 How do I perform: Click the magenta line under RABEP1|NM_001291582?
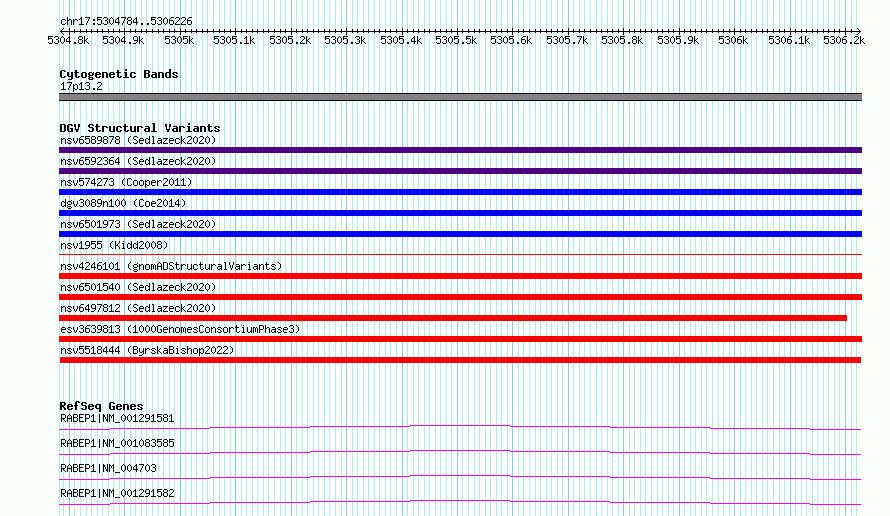click(460, 502)
